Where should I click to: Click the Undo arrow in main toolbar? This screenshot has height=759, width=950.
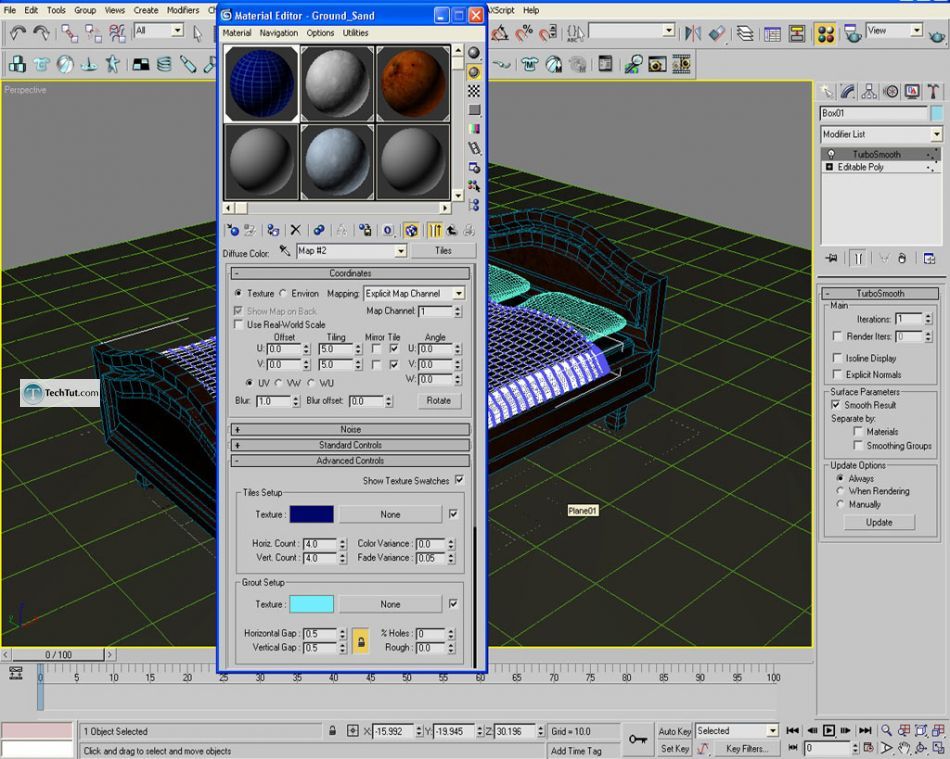[17, 33]
